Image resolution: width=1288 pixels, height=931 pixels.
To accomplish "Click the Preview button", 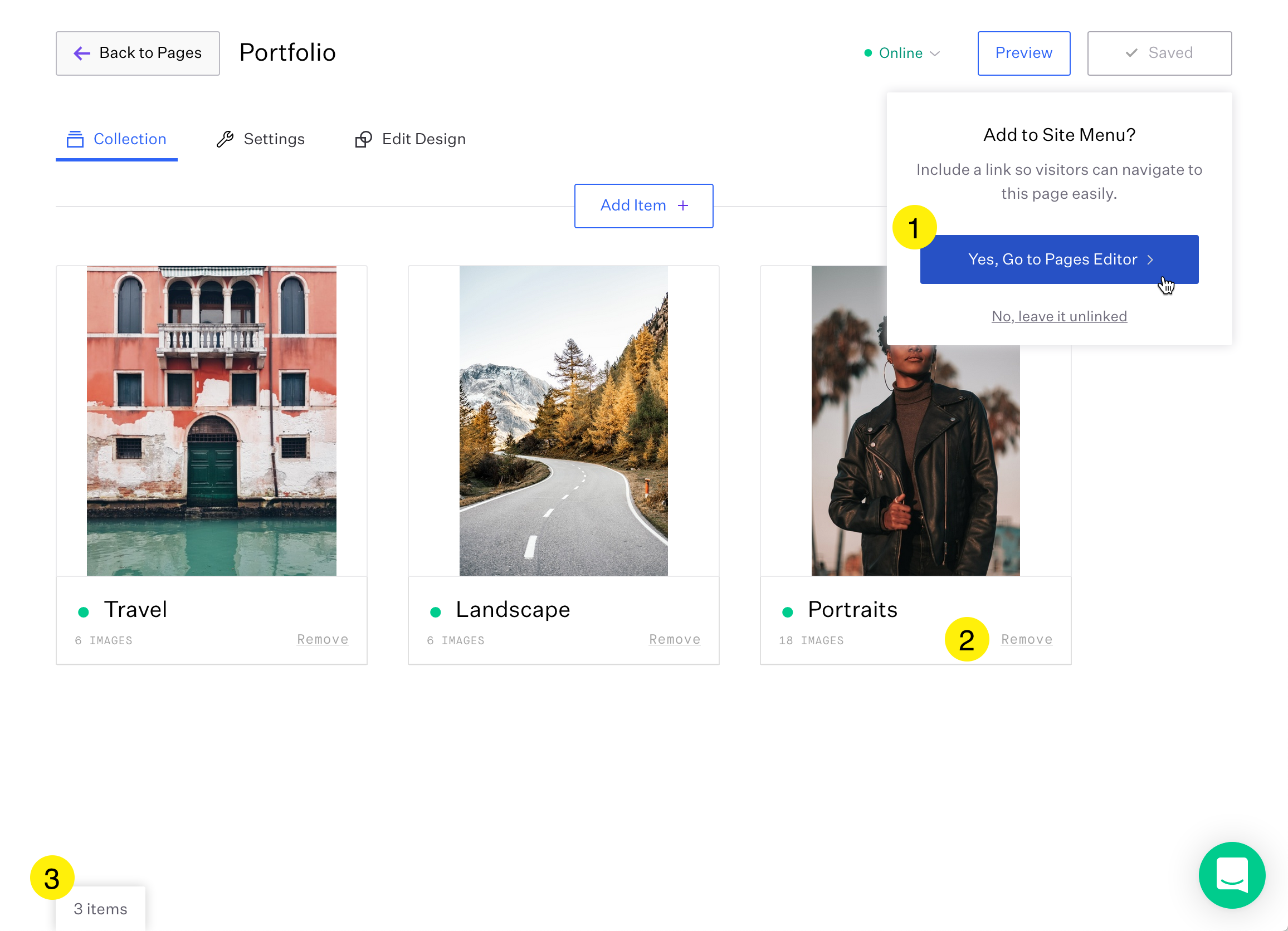I will pyautogui.click(x=1023, y=53).
